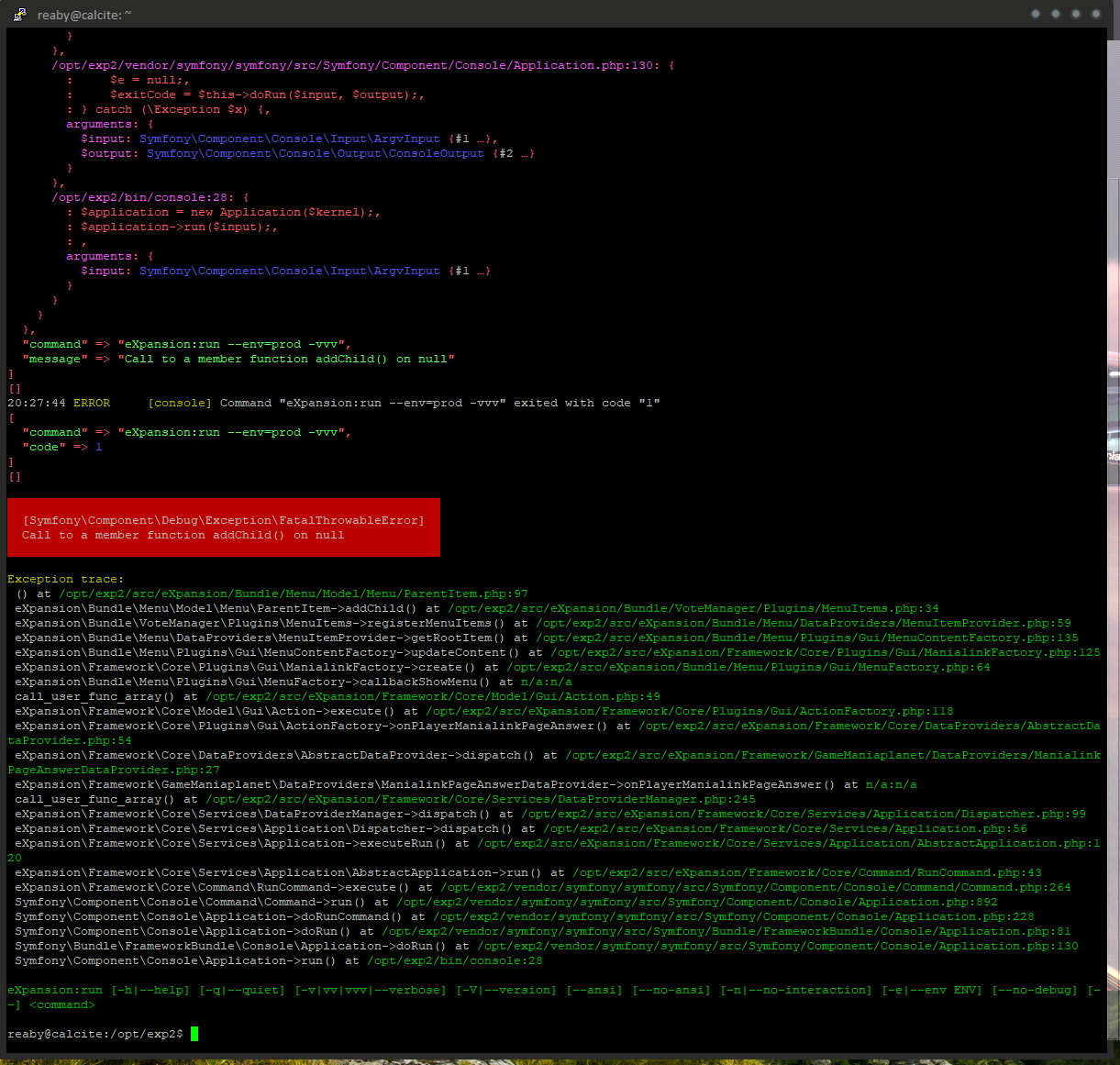Click the green terminal cursor block
1120x1065 pixels.
pyautogui.click(x=194, y=1033)
